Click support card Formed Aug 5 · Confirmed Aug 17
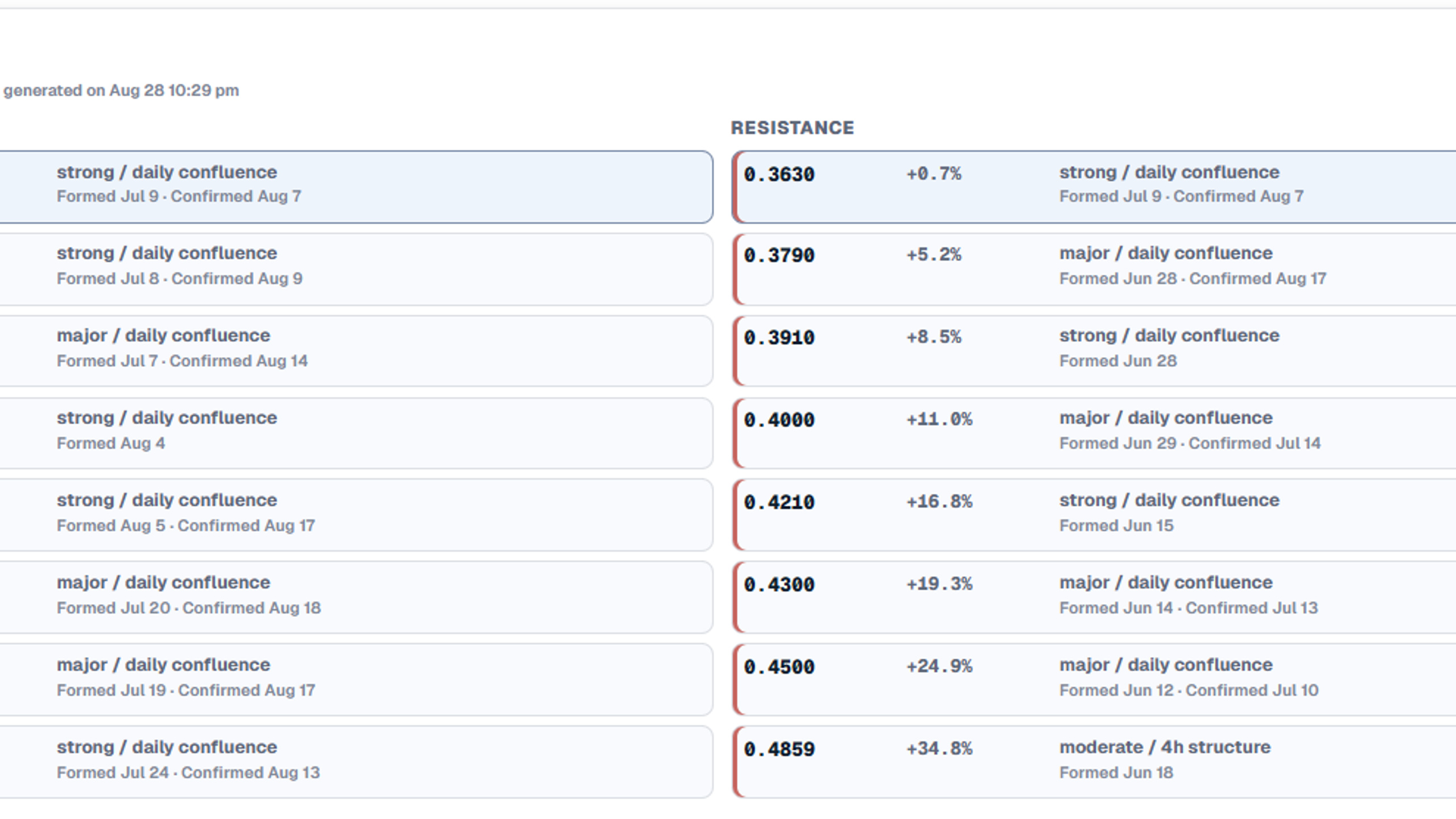This screenshot has width=1456, height=819. 356,515
